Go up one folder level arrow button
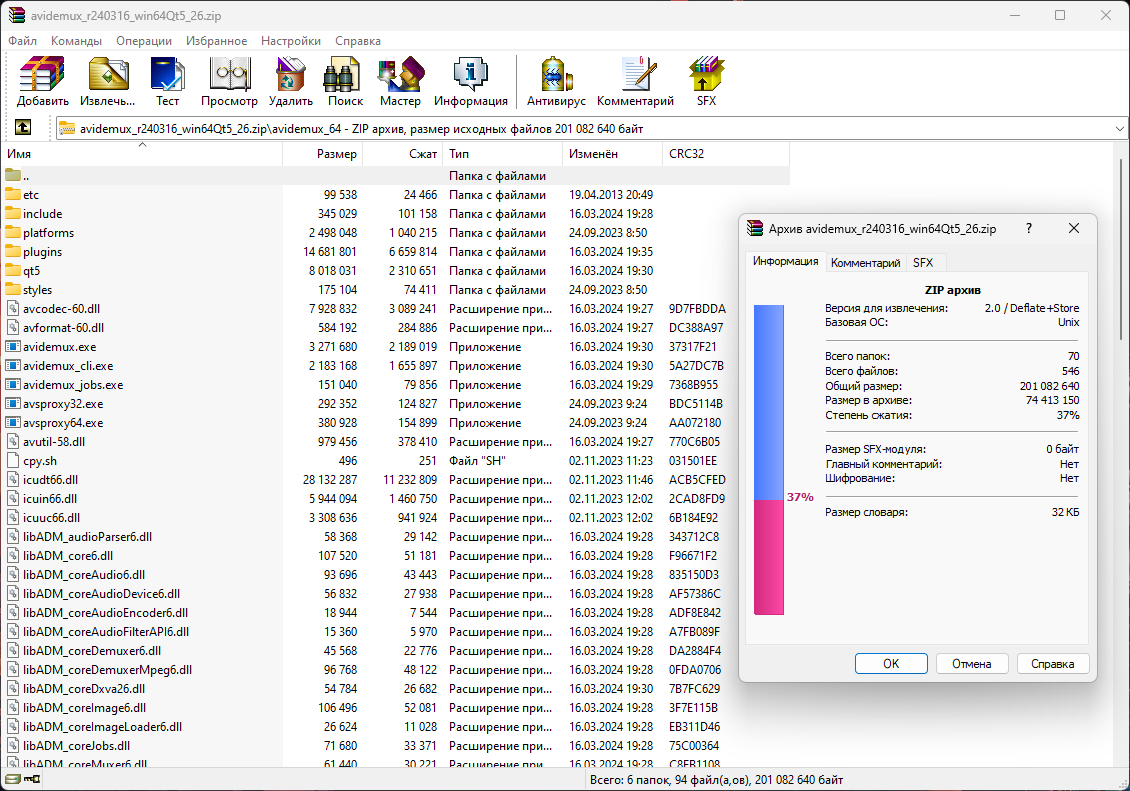The image size is (1130, 791). coord(22,128)
